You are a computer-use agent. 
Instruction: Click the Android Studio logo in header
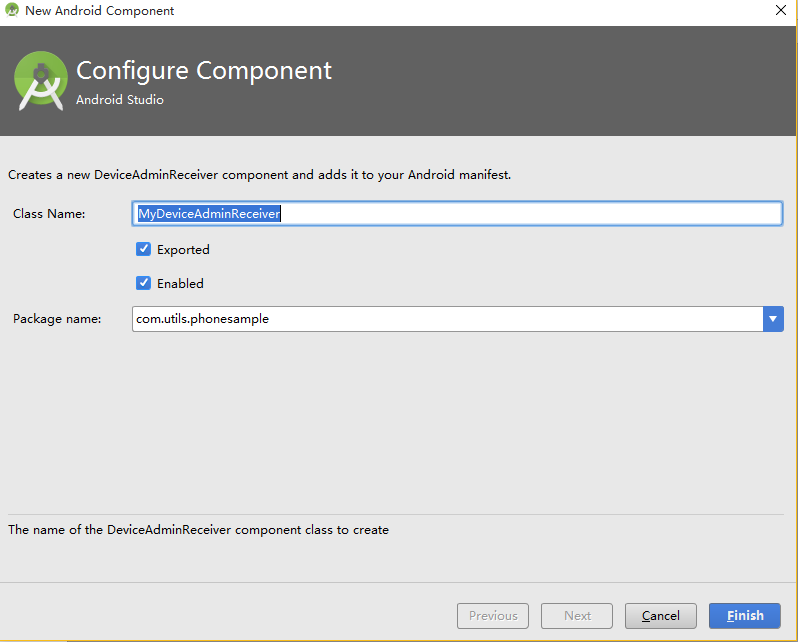(x=41, y=80)
